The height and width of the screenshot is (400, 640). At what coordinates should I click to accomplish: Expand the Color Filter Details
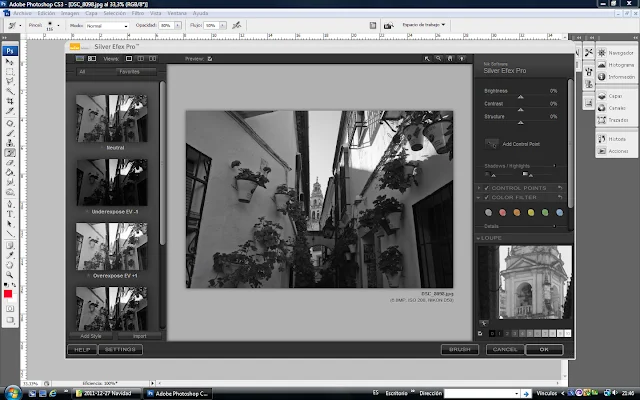tap(554, 226)
